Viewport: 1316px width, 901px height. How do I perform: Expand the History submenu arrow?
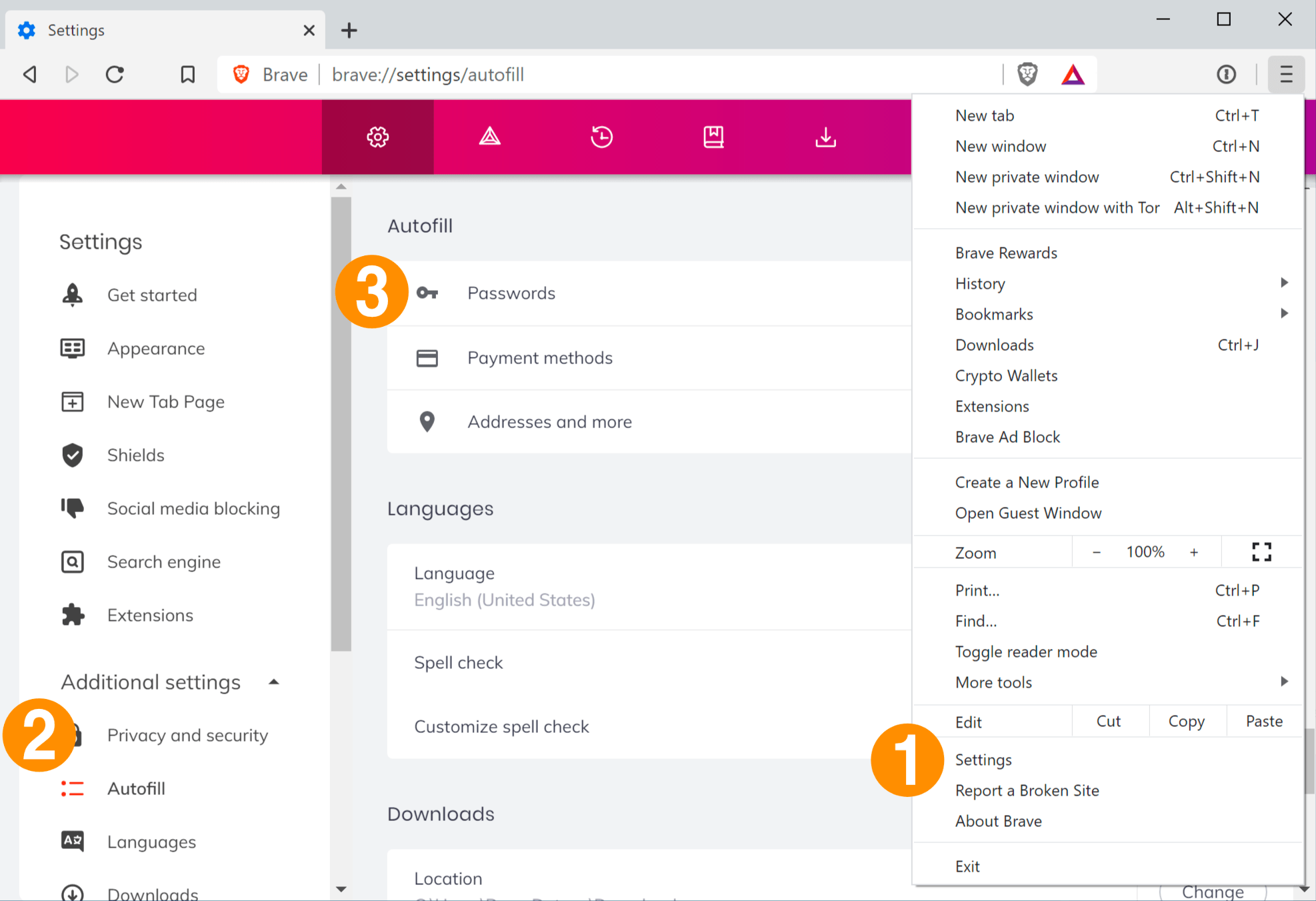click(1284, 283)
